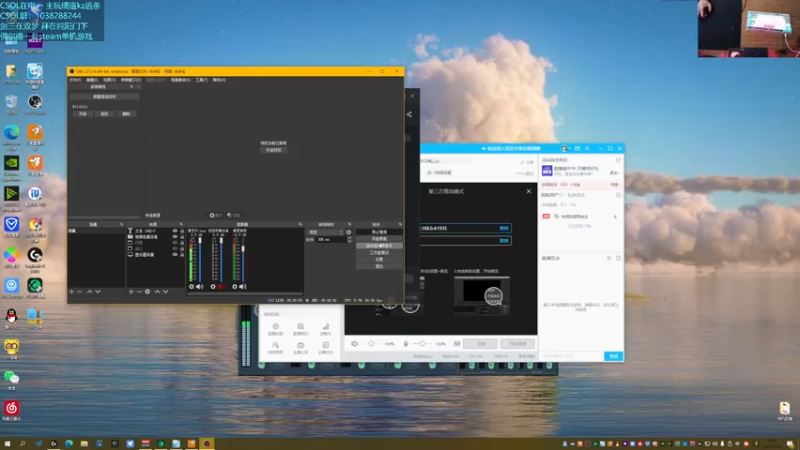The width and height of the screenshot is (800, 450).
Task: Remove the selected source with minus icon
Action: click(139, 292)
